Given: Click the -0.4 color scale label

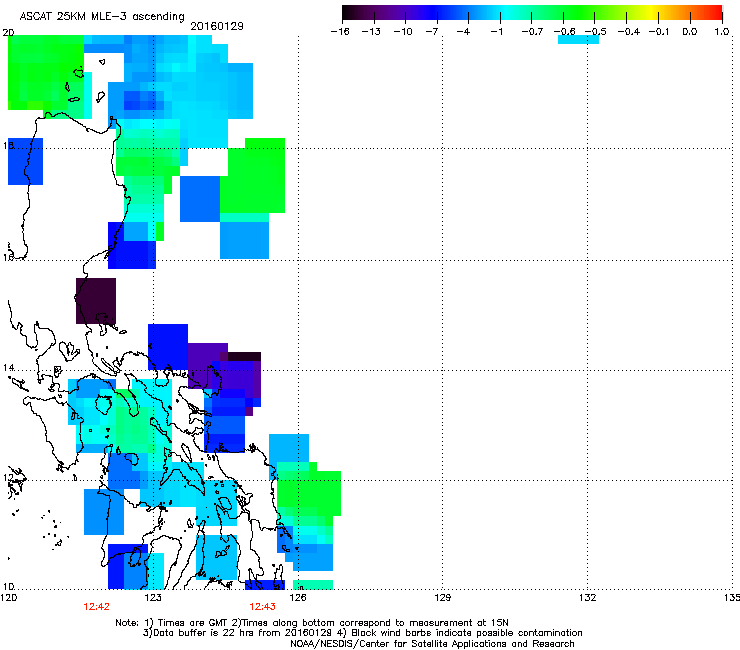Looking at the screenshot, I should (629, 32).
